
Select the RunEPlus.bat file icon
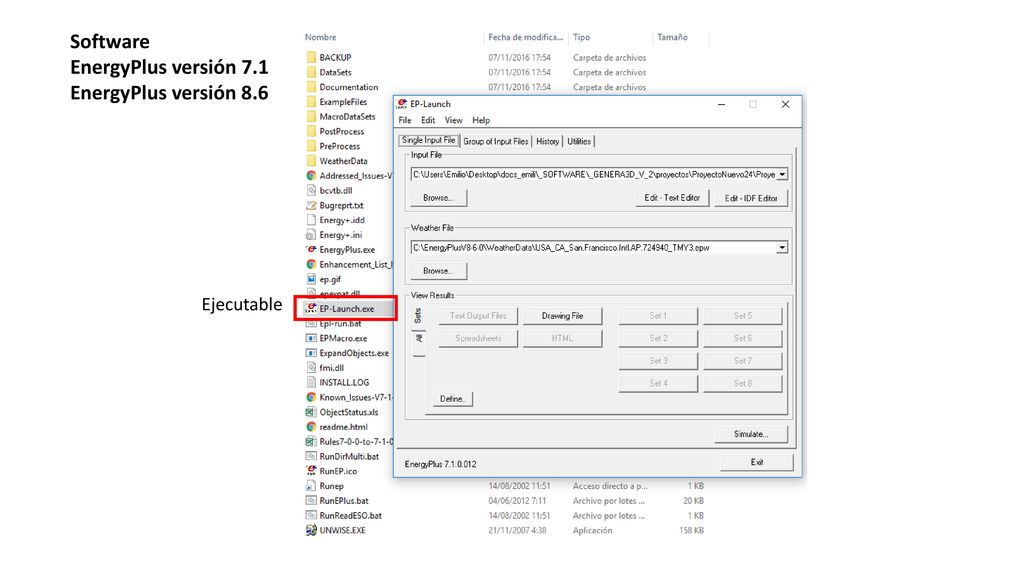coord(312,501)
